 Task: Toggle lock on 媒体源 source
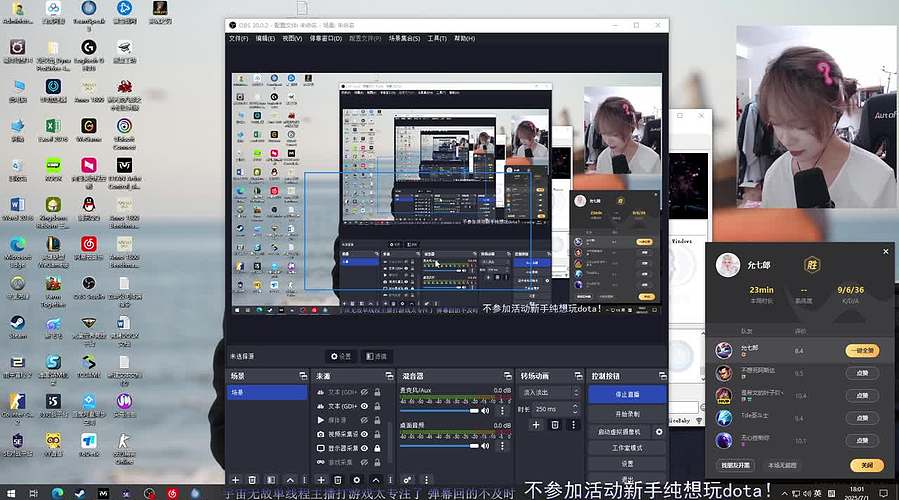tap(377, 420)
